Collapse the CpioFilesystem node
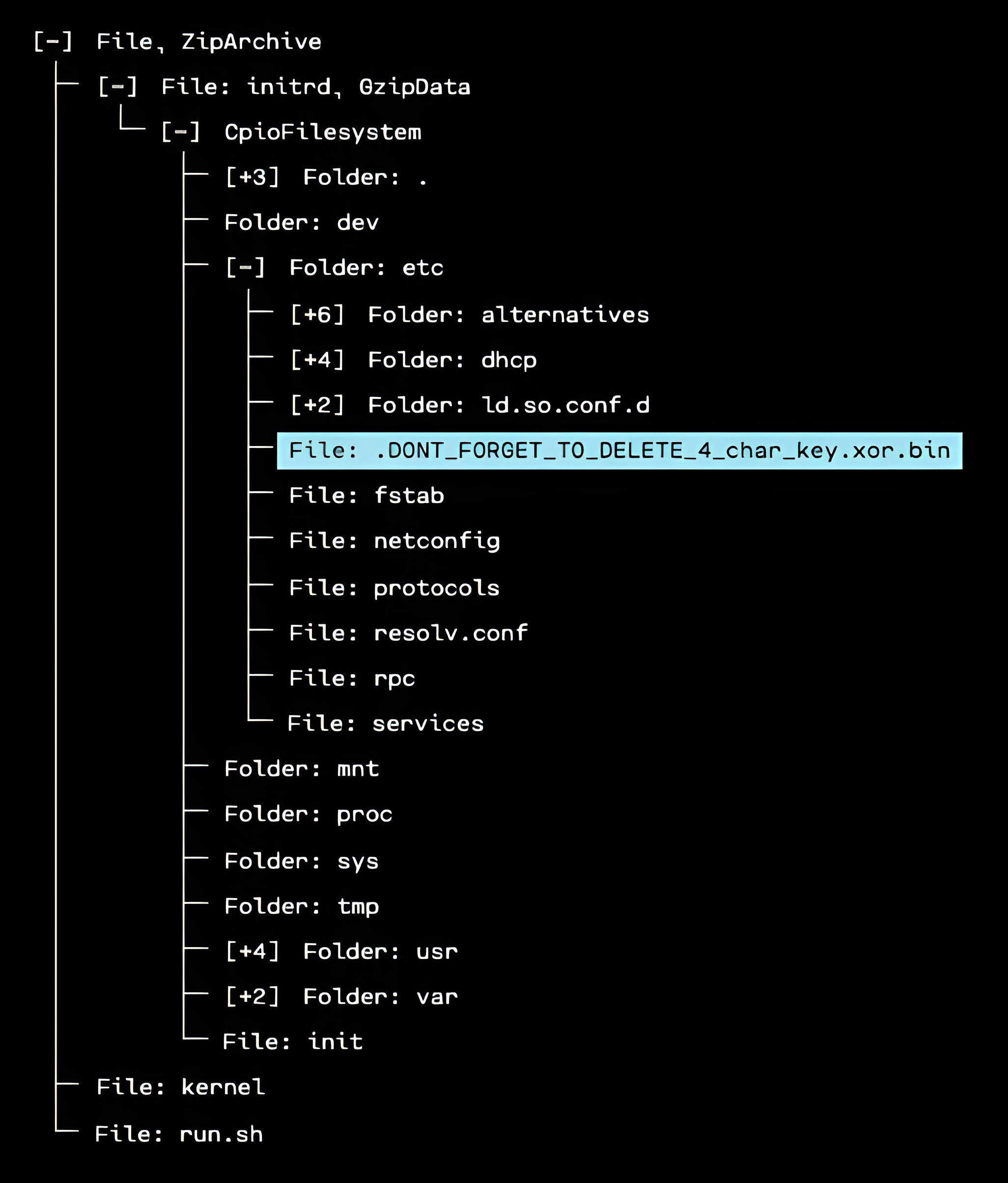Image resolution: width=1008 pixels, height=1183 pixels. click(180, 132)
